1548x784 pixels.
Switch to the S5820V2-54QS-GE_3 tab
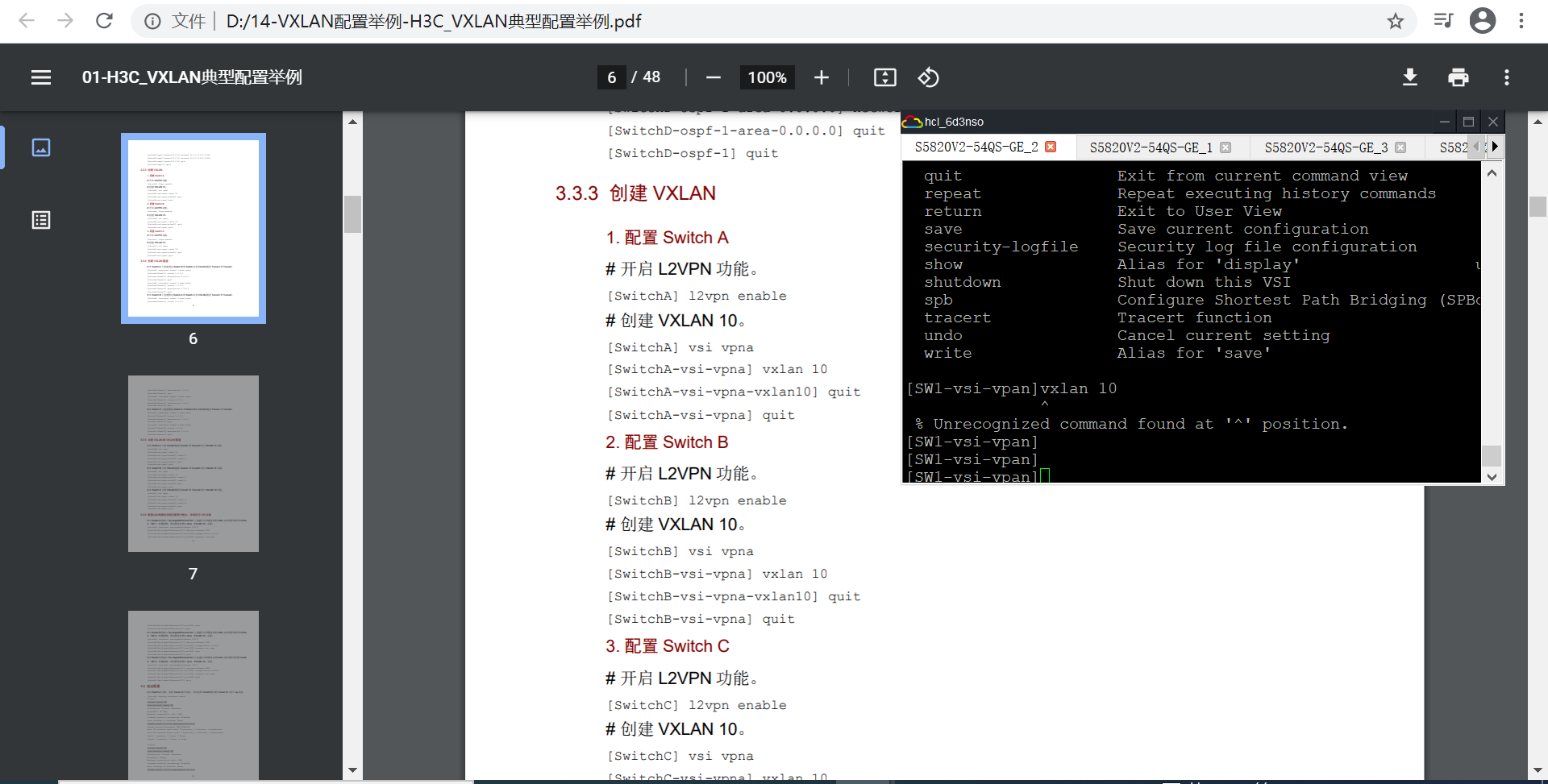tap(1325, 147)
